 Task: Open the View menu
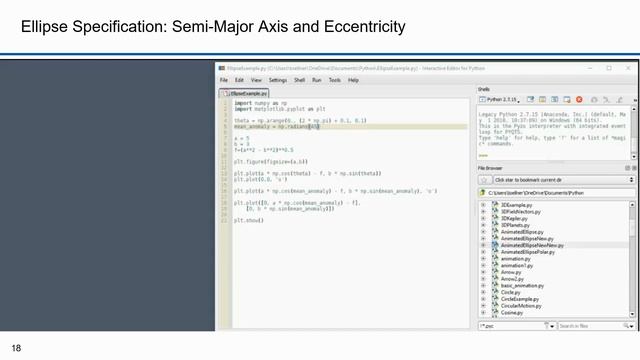(256, 80)
